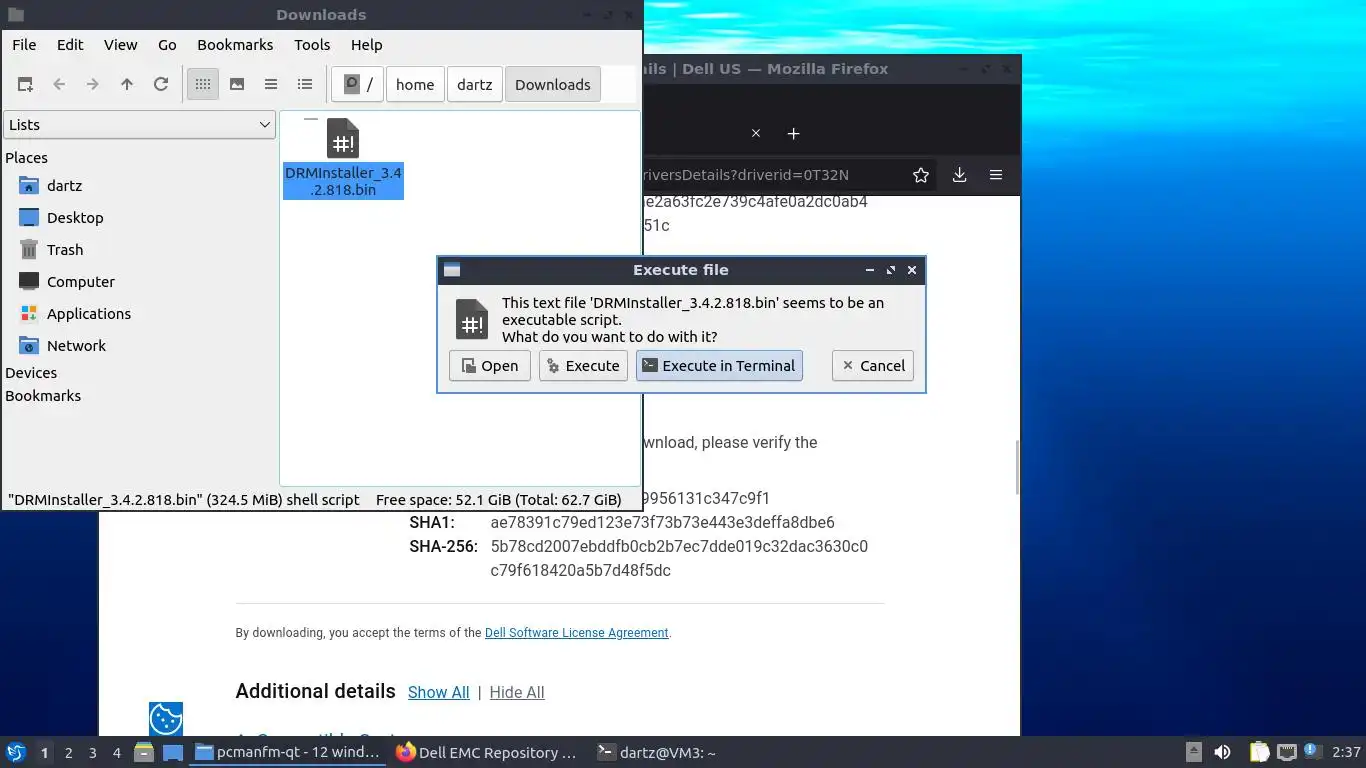Open the Help menu in file manager
Image resolution: width=1366 pixels, height=768 pixels.
366,45
